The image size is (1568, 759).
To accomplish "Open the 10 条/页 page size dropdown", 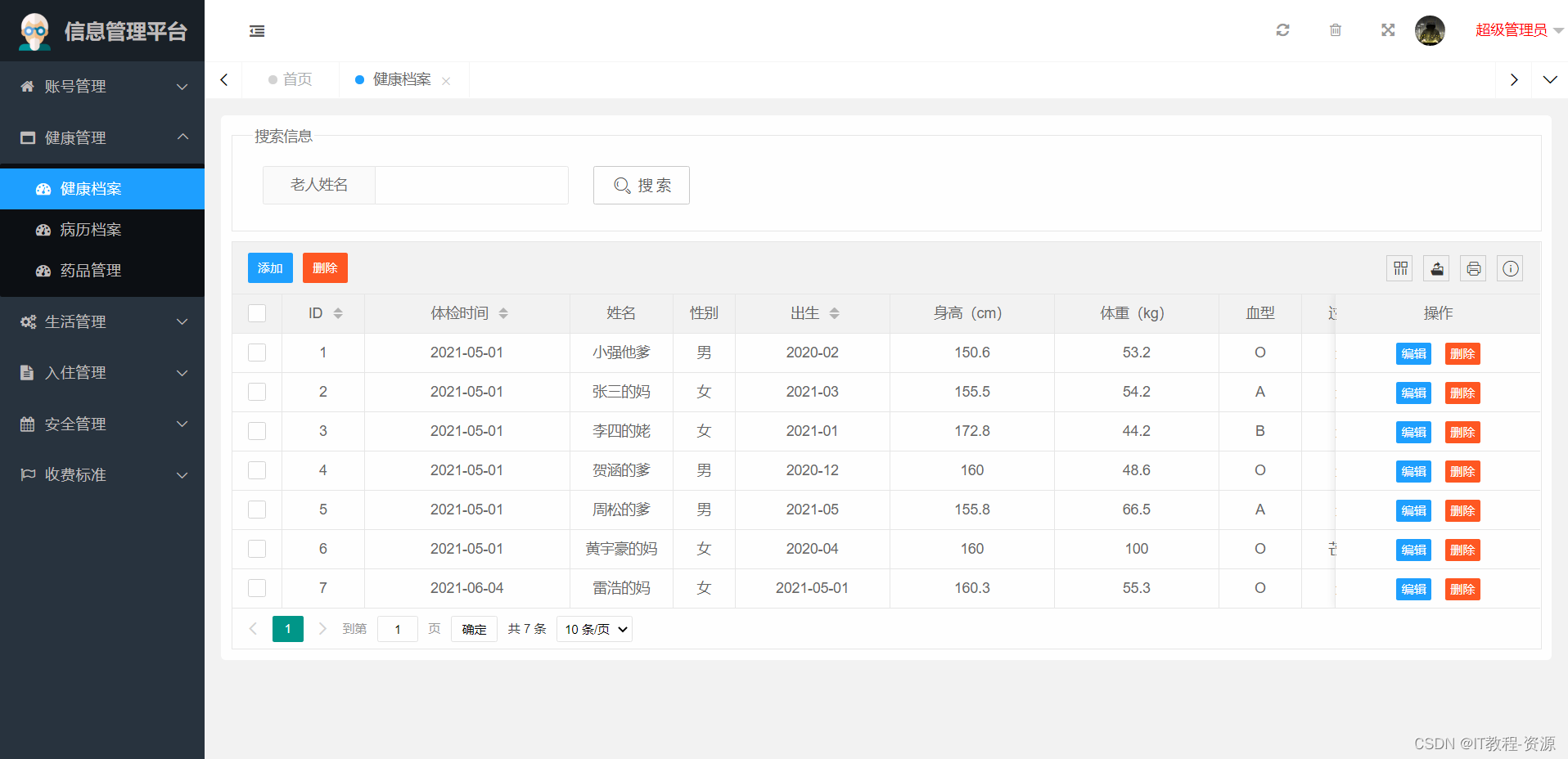I will (594, 629).
